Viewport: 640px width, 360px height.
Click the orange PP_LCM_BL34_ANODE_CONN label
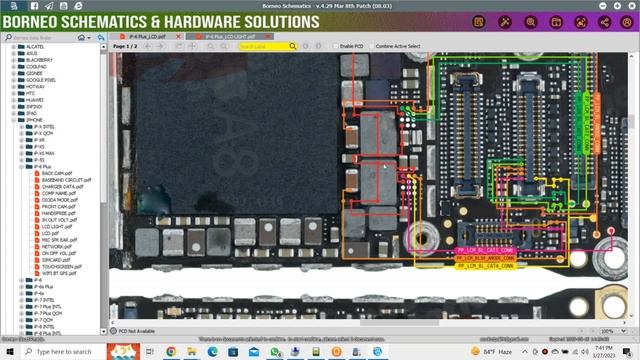(x=485, y=258)
